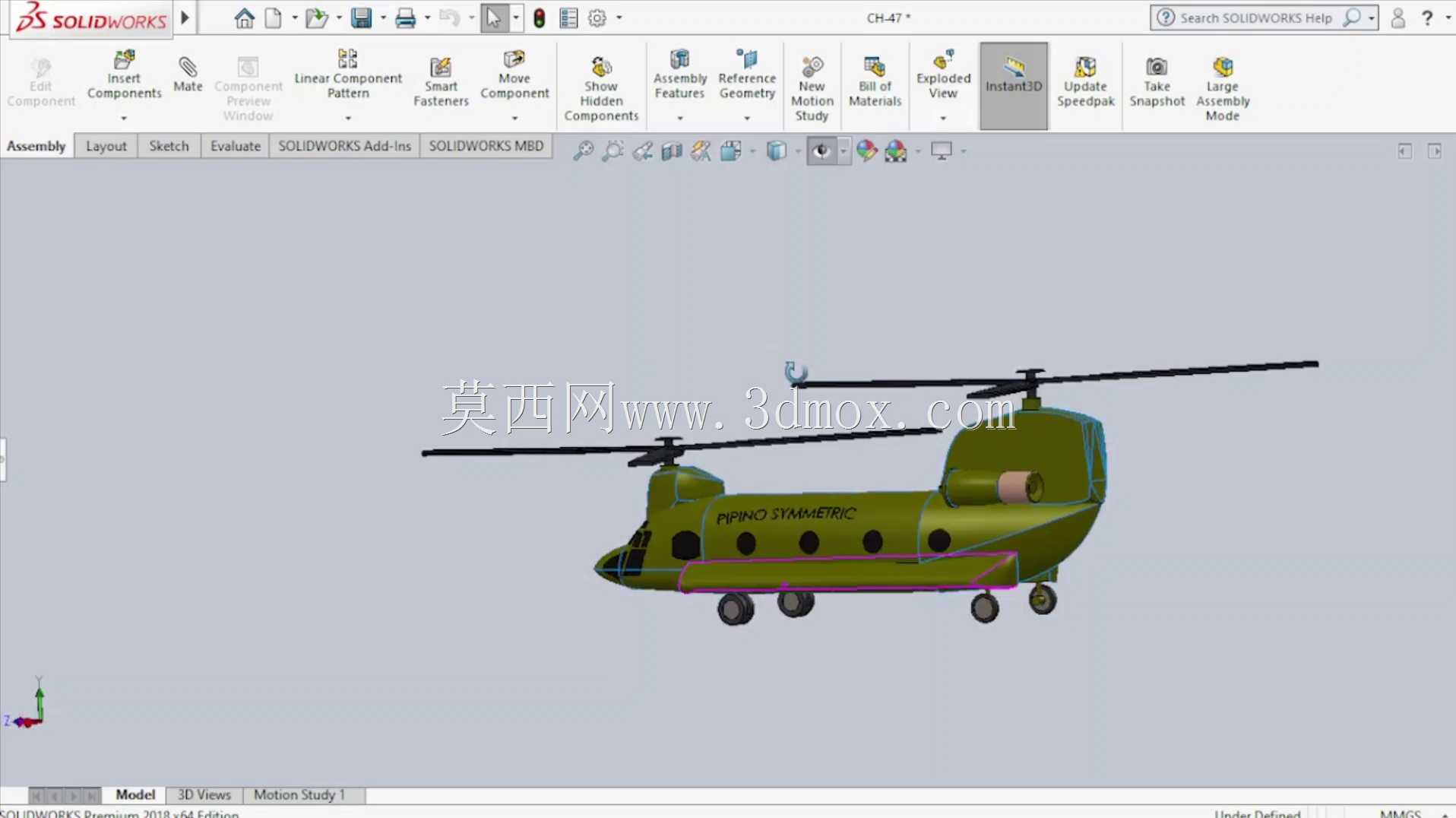Activate Move Component
Viewport: 1456px width, 818px height.
coord(514,75)
